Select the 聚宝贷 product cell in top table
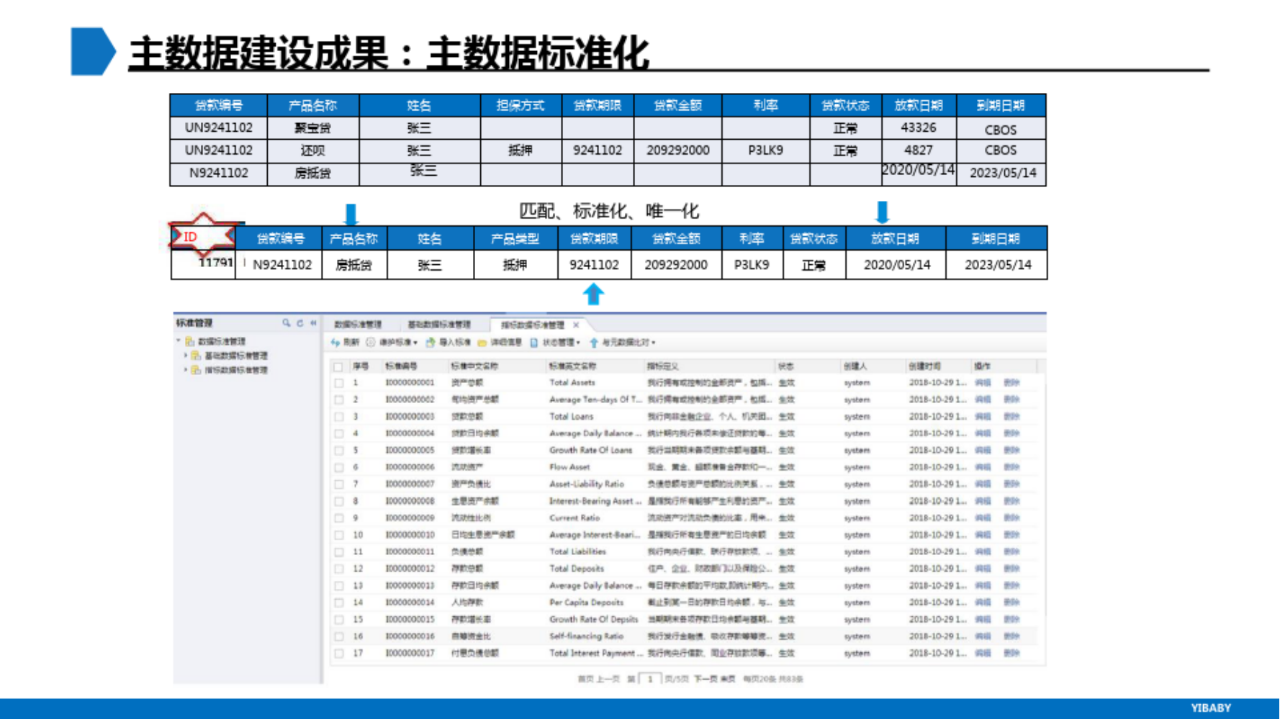 (x=313, y=128)
